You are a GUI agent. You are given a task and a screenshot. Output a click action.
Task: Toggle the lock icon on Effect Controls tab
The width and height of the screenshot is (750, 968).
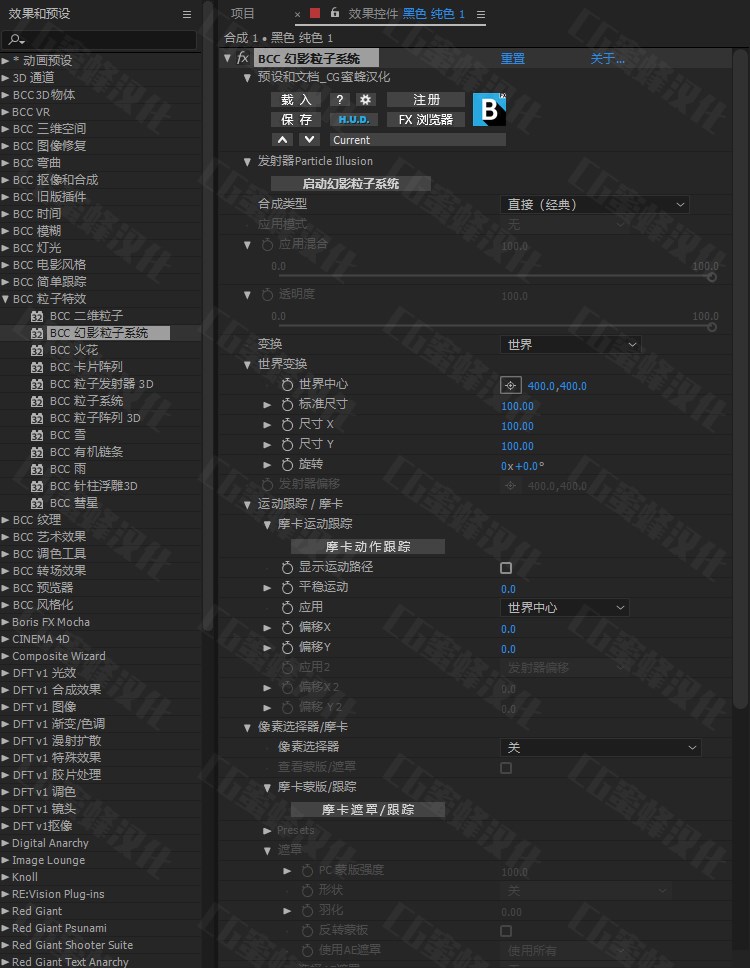(x=335, y=12)
